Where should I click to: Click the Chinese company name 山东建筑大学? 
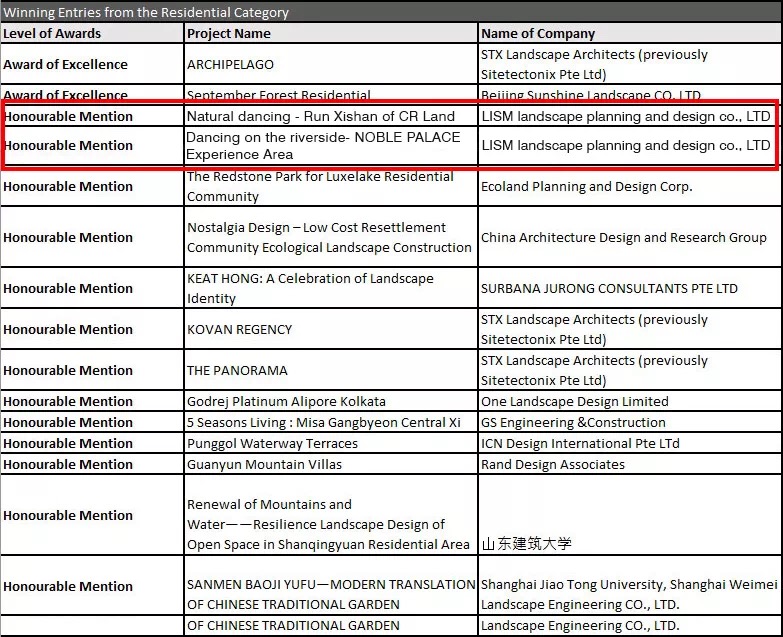[x=526, y=544]
